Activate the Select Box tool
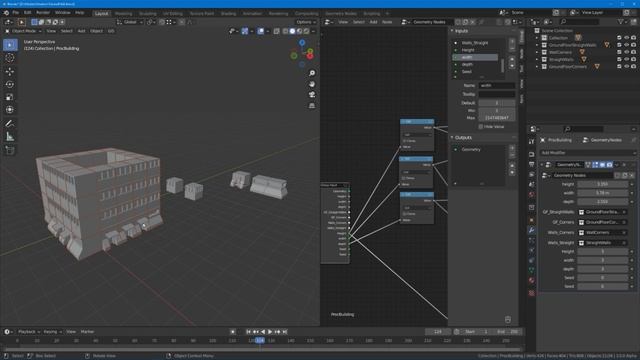Screen dimensions: 640x360 click(10, 45)
